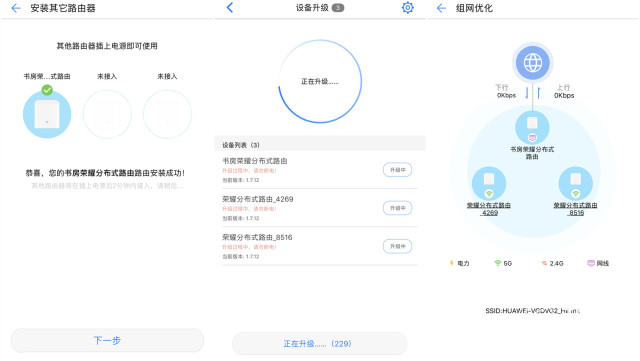Click 升级中 button for 荣耀分布式路由_8516

click(397, 246)
